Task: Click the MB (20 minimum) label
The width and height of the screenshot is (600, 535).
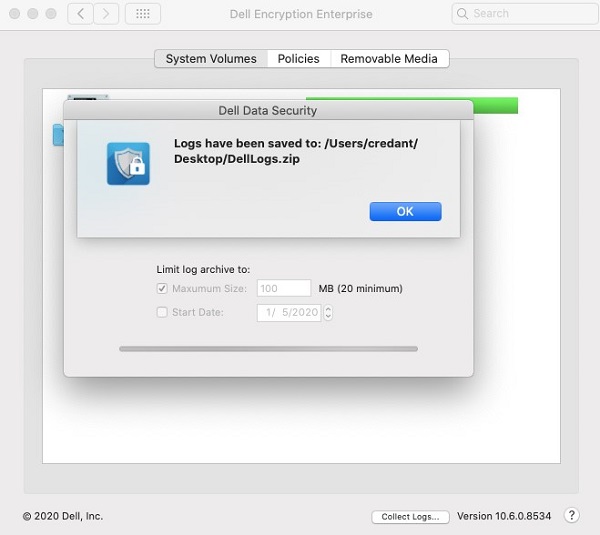Action: [360, 288]
